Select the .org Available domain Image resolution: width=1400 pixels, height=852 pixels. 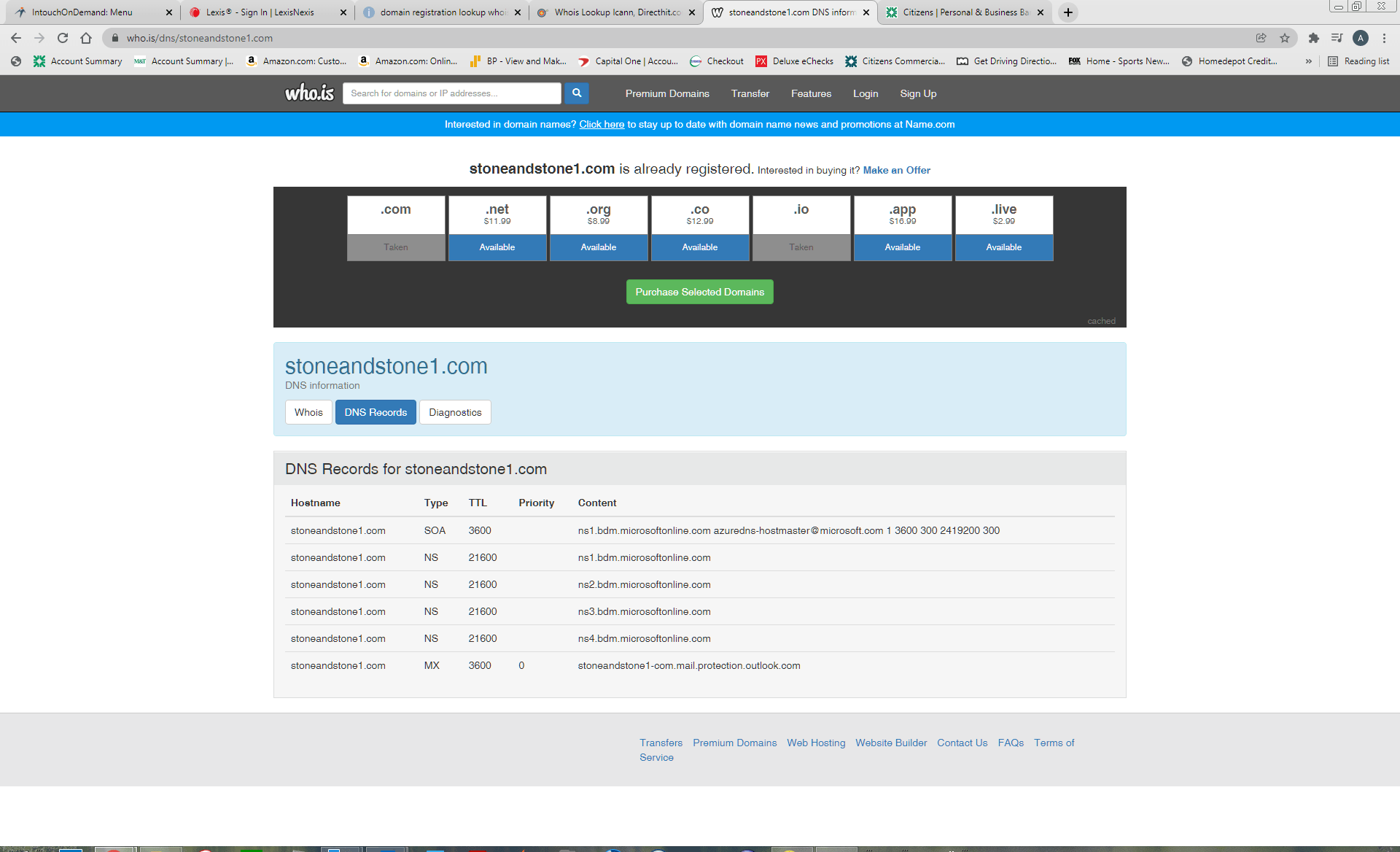tap(599, 247)
